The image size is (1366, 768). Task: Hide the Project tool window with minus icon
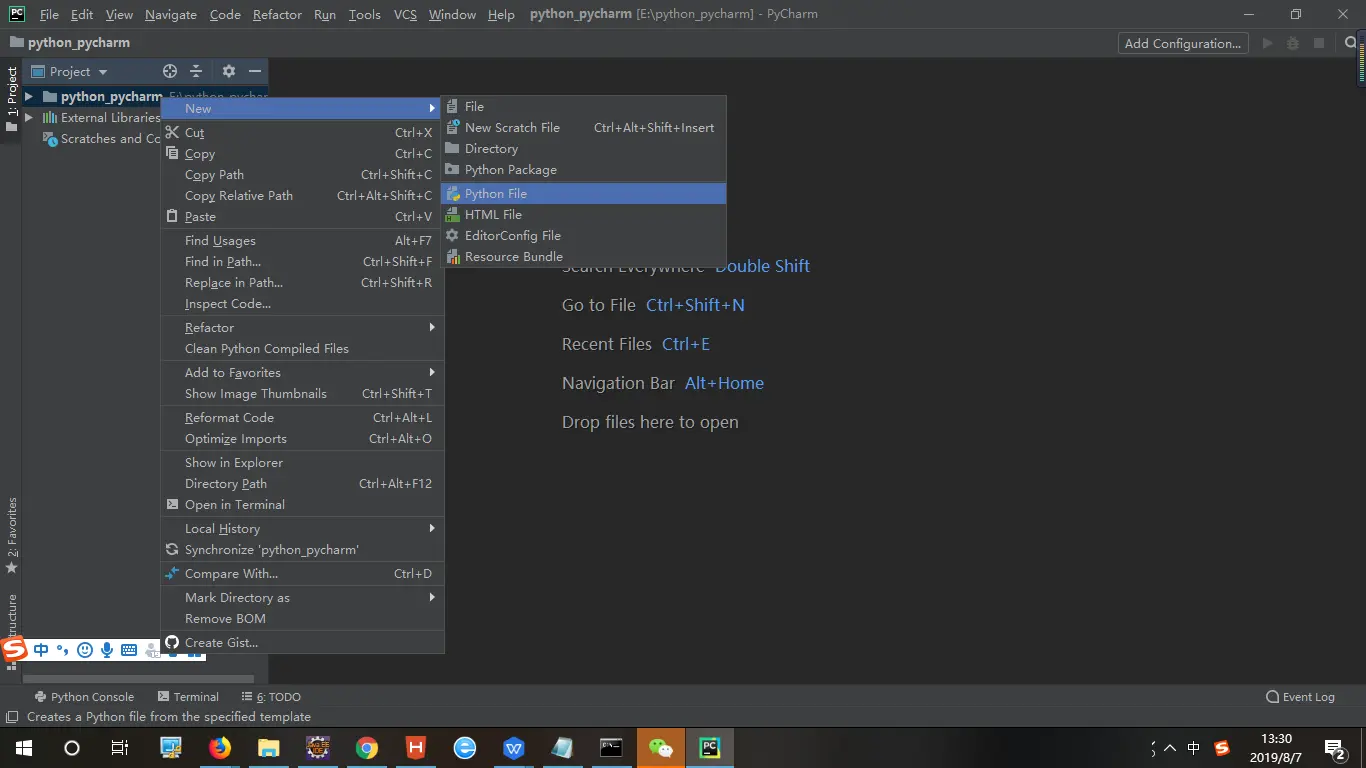tap(255, 71)
